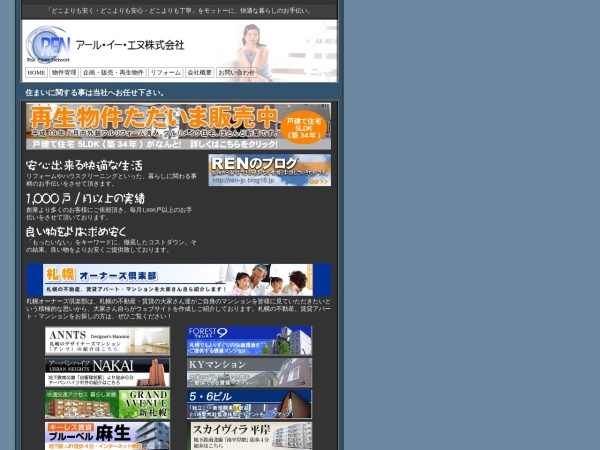Open the RENのブログ banner
This screenshot has width=600, height=450.
pyautogui.click(x=269, y=170)
